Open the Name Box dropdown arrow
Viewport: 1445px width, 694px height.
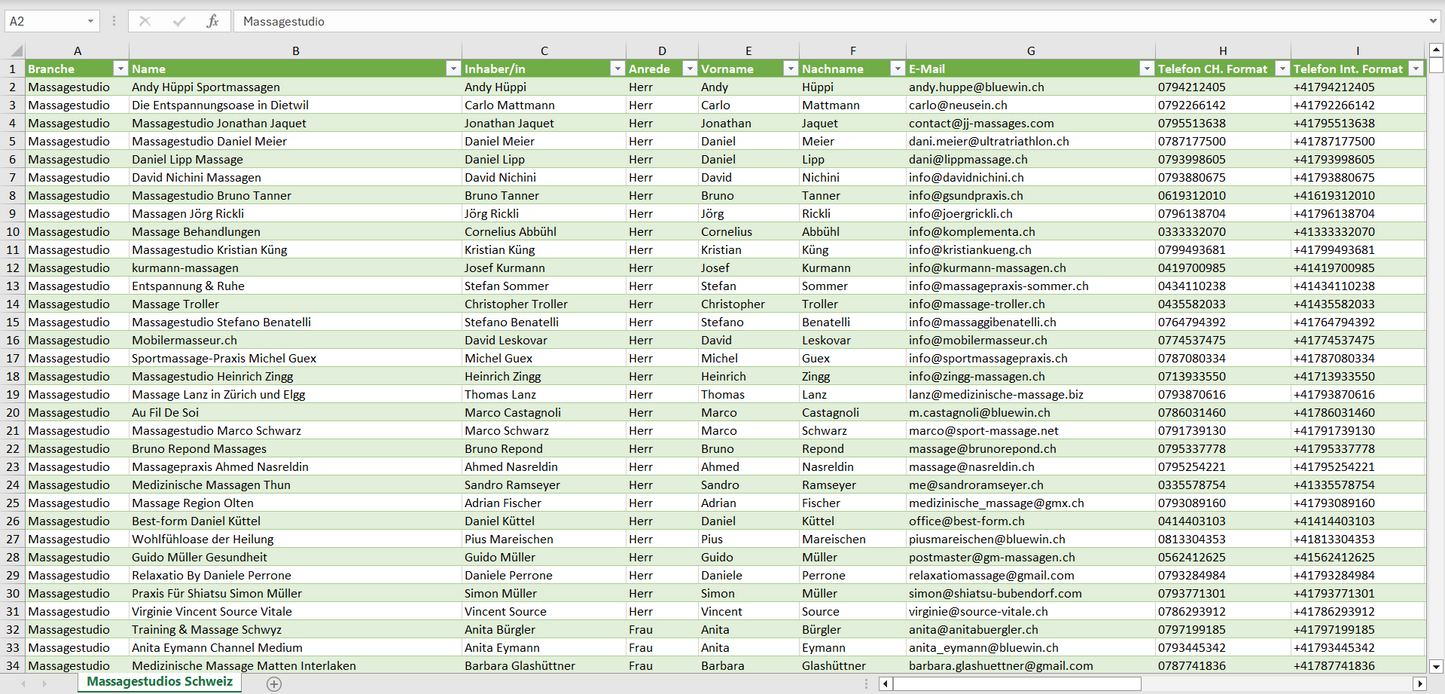point(90,21)
